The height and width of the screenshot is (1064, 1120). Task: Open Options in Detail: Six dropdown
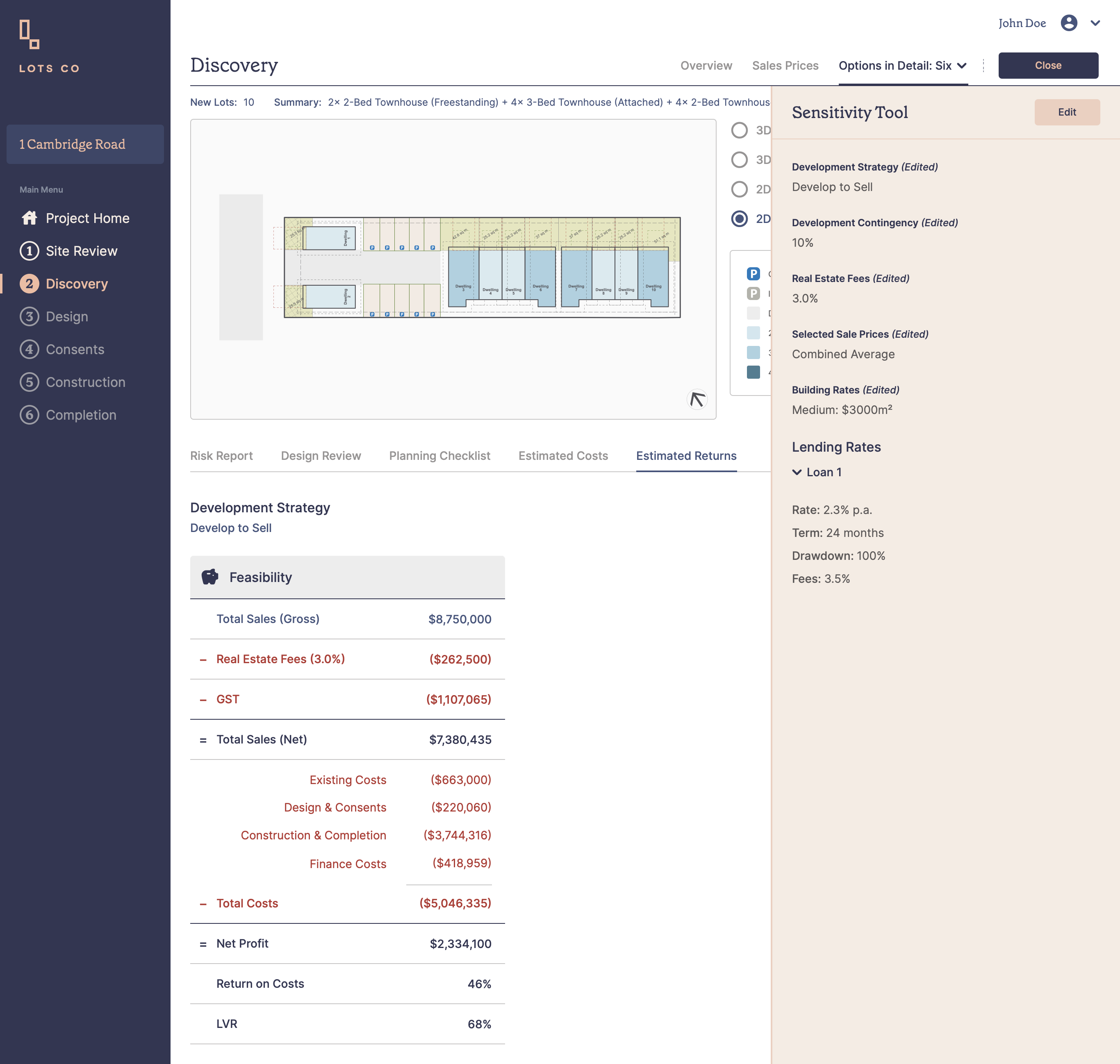point(902,66)
